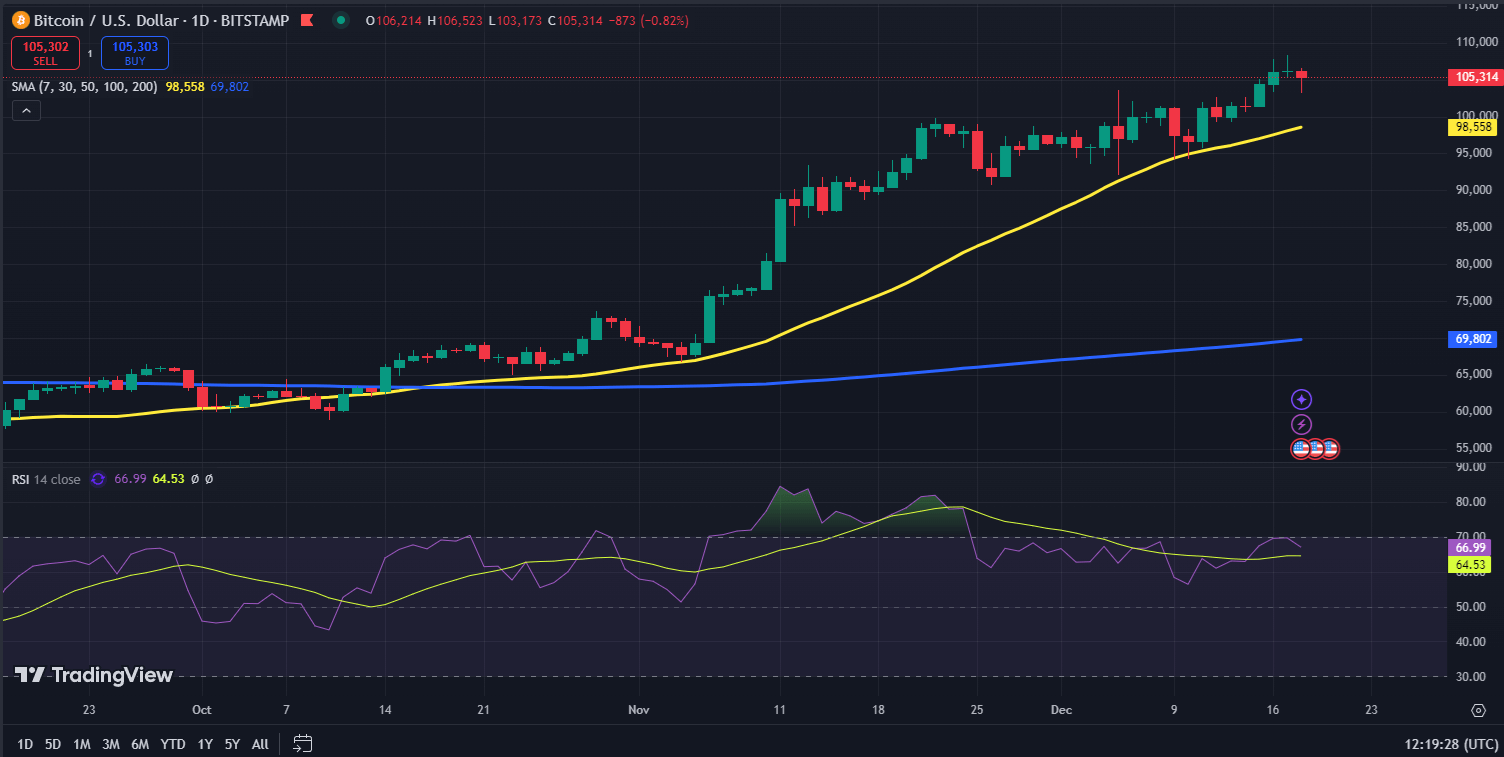Switch to the YTD time range
Image resolution: width=1504 pixels, height=757 pixels.
(172, 744)
